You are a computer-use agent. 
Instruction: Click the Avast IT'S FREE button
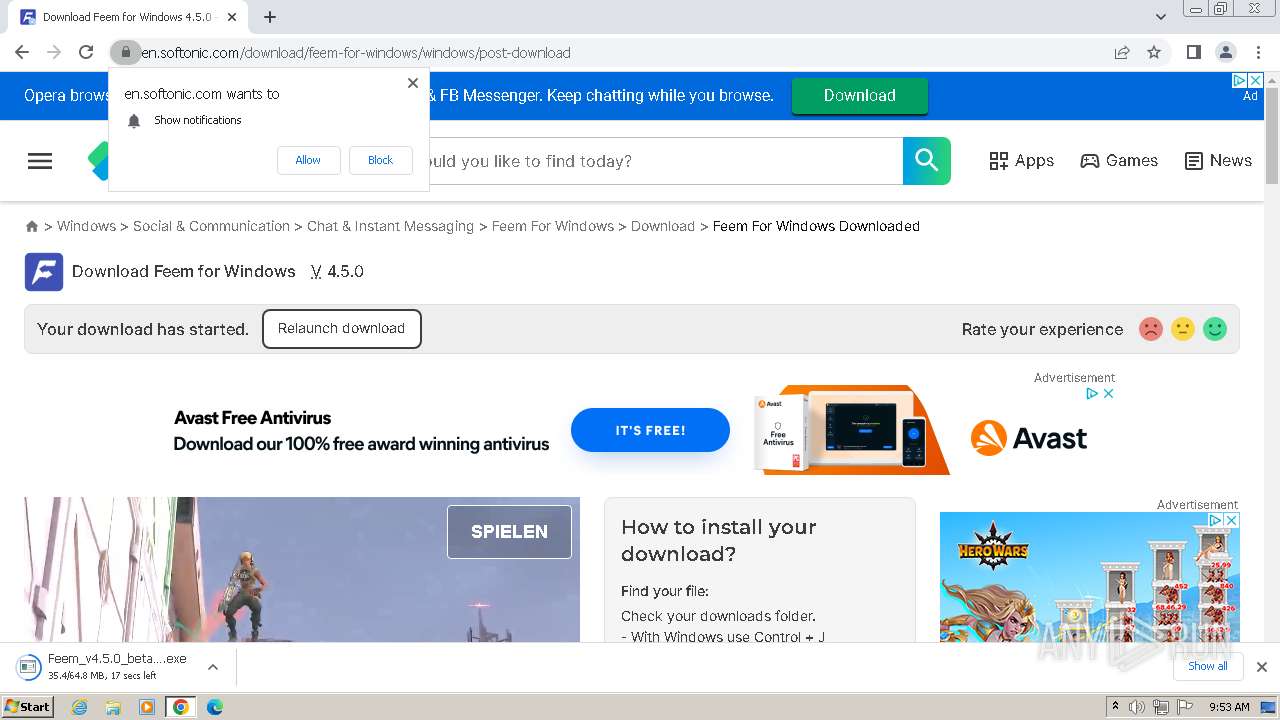click(650, 430)
